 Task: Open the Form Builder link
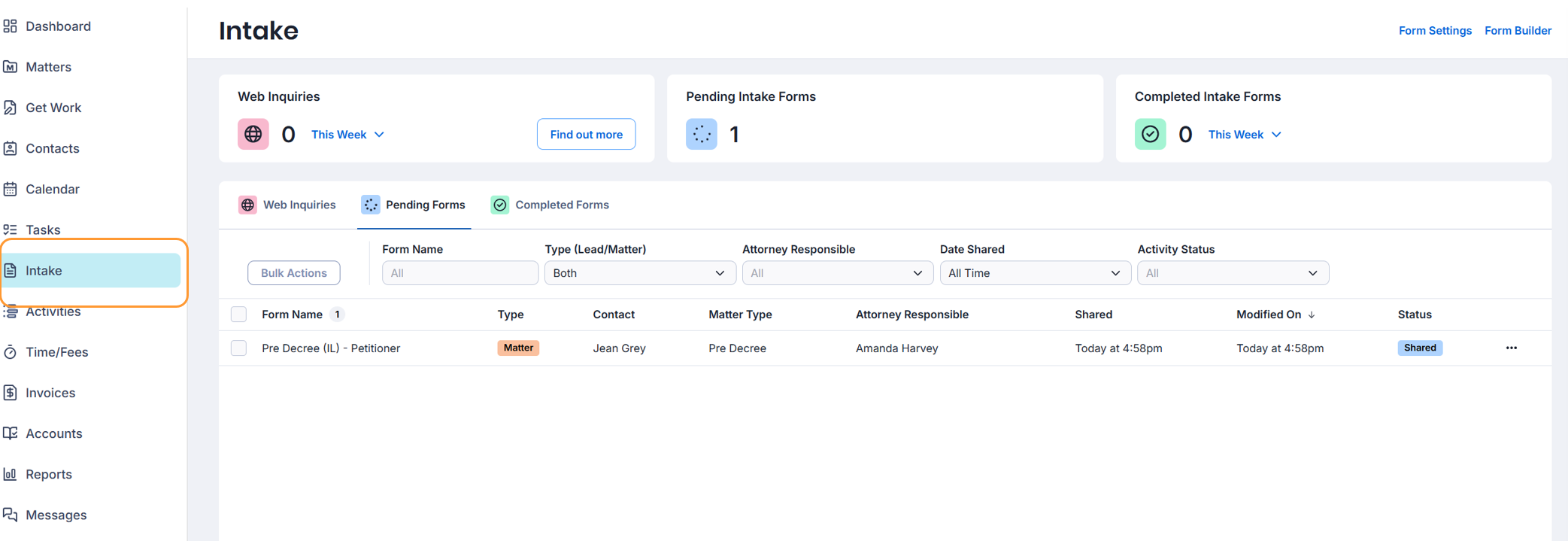point(1518,31)
